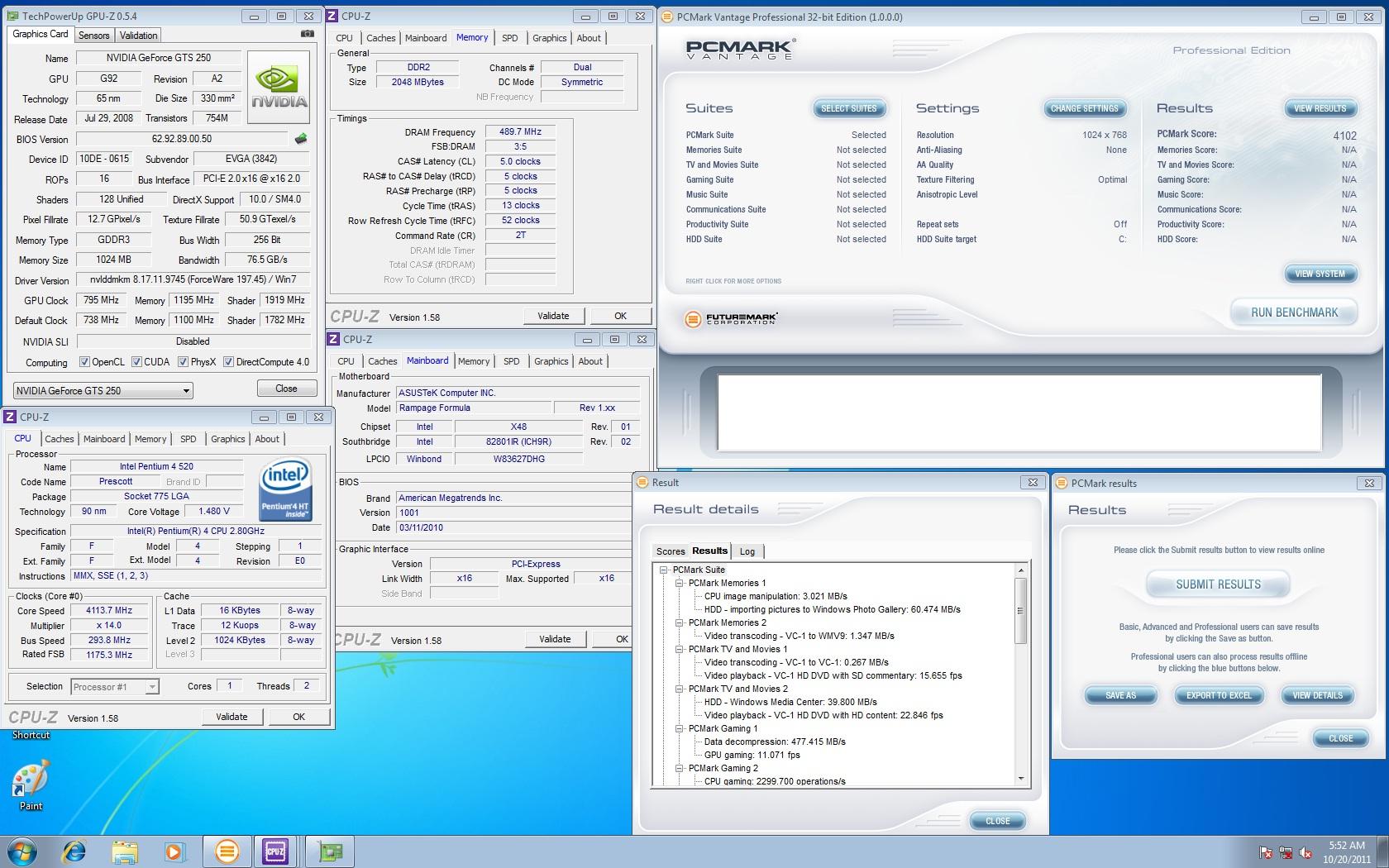
Task: Click the NVIDIA logo in GPU-Z
Action: [279, 88]
